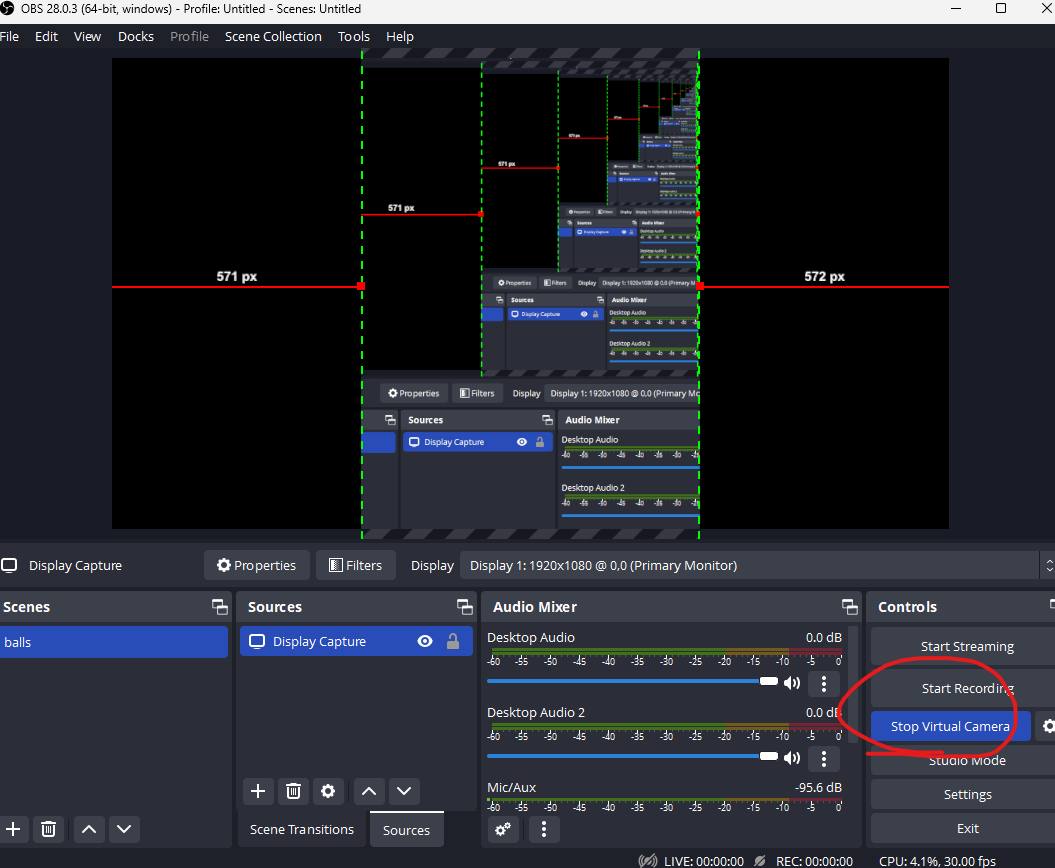Toggle visibility eye for Display Capture source
The image size is (1055, 868).
pyautogui.click(x=425, y=641)
